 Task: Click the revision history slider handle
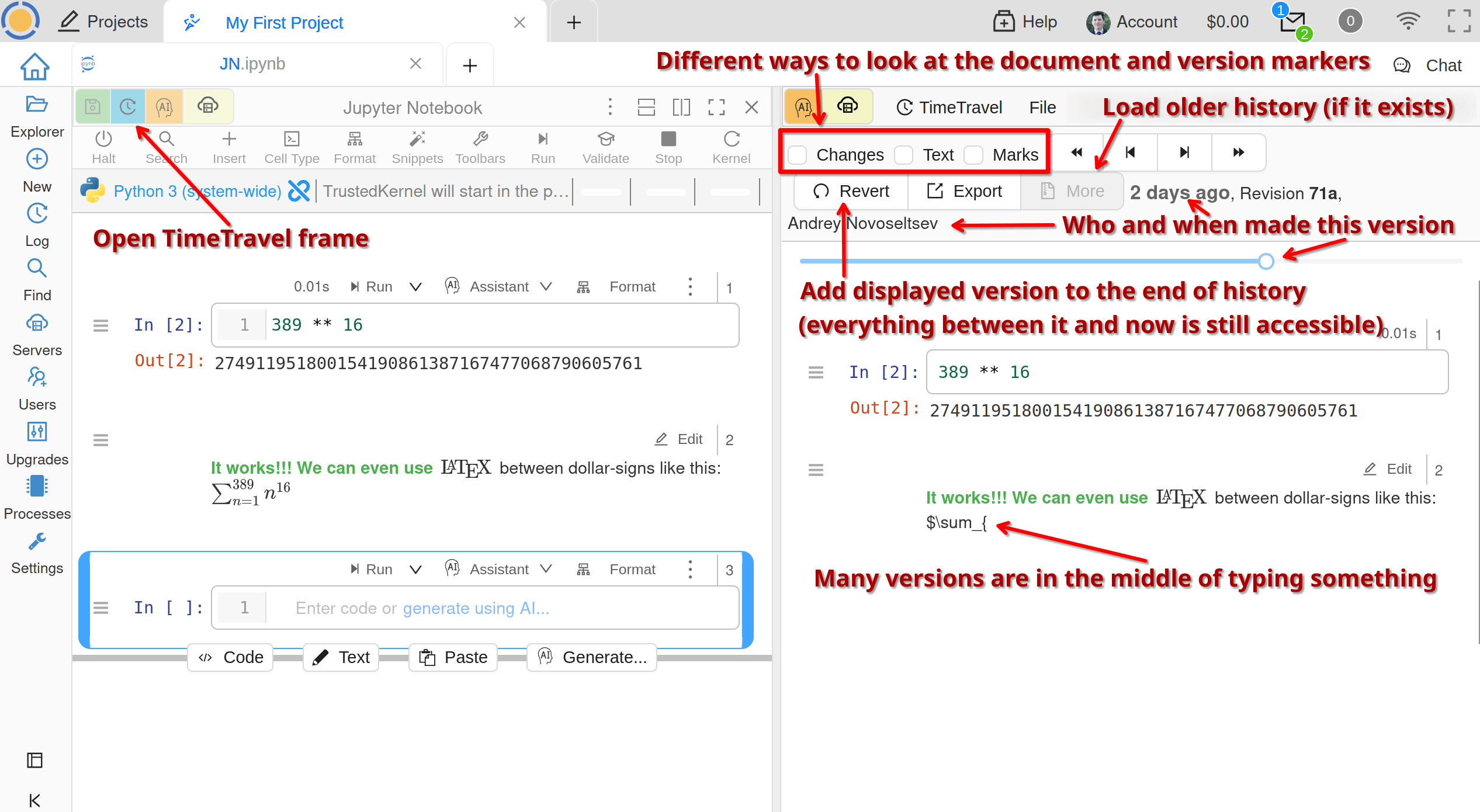coord(1266,261)
